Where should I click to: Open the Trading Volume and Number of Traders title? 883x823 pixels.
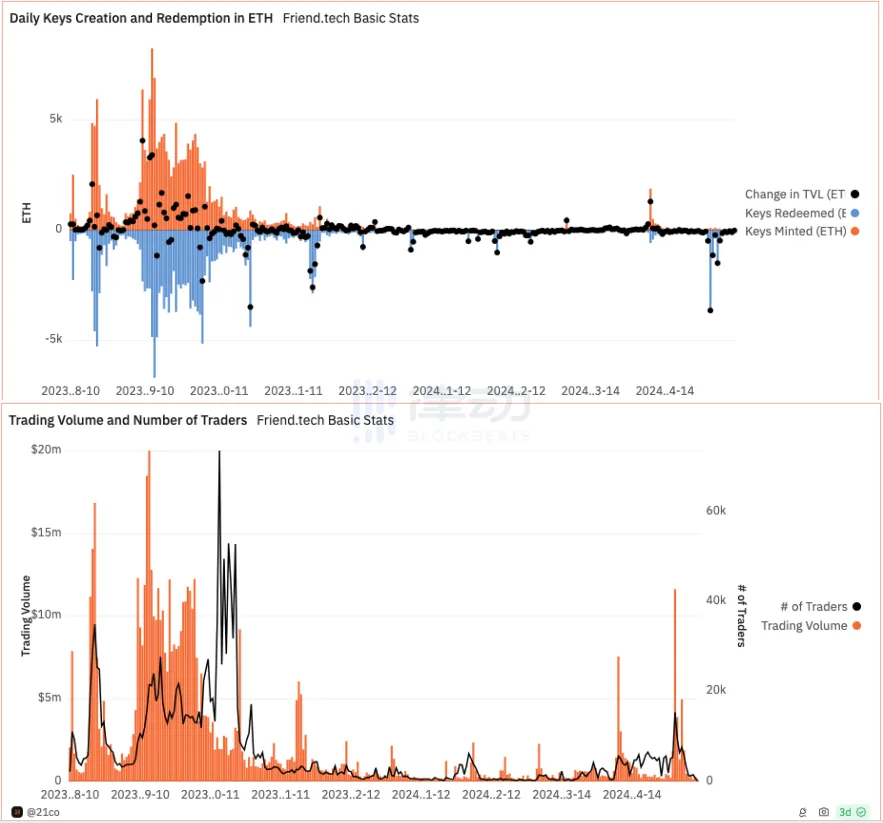(x=128, y=420)
